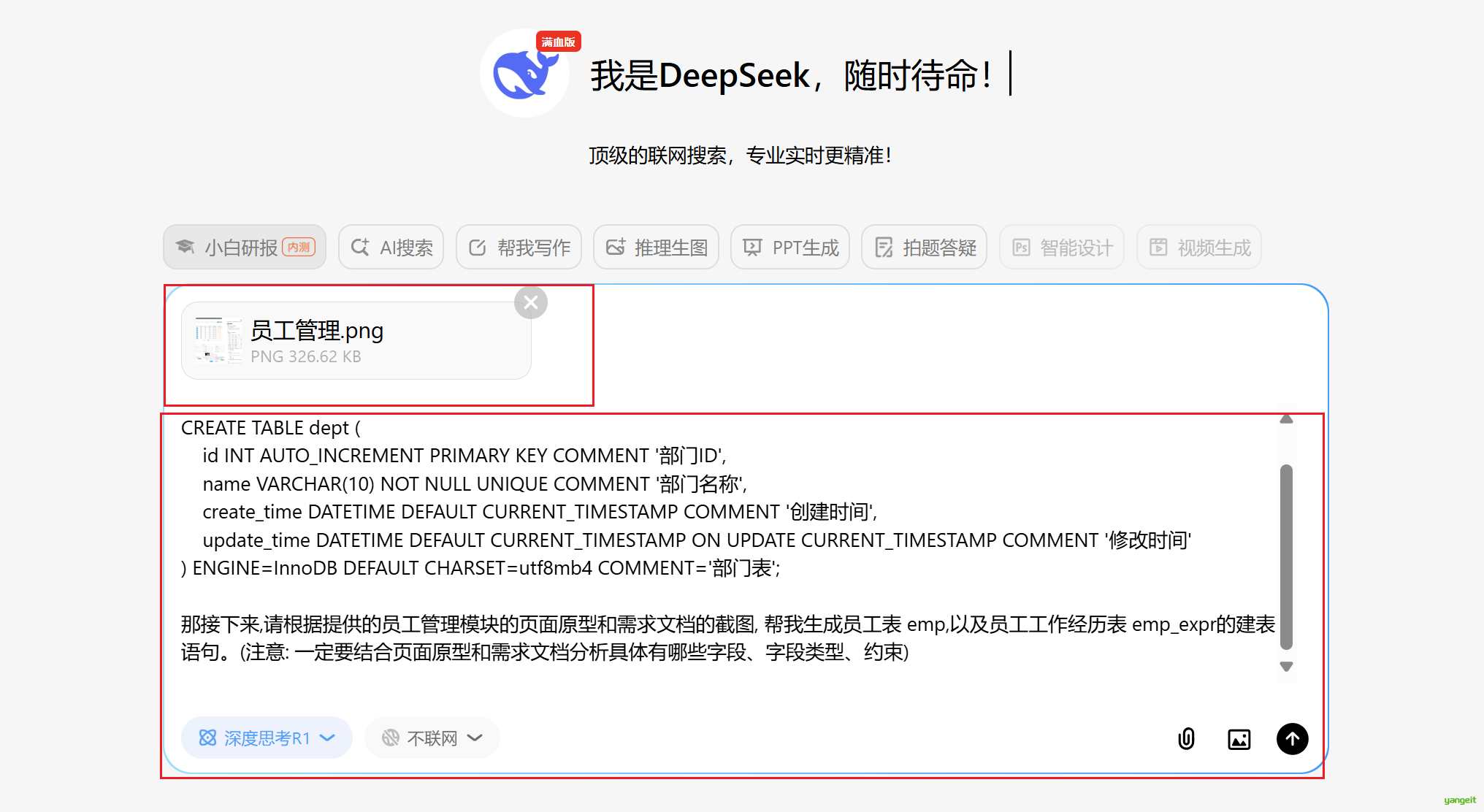Remove the 员工管理.png attachment
Viewport: 1484px width, 812px height.
point(531,302)
